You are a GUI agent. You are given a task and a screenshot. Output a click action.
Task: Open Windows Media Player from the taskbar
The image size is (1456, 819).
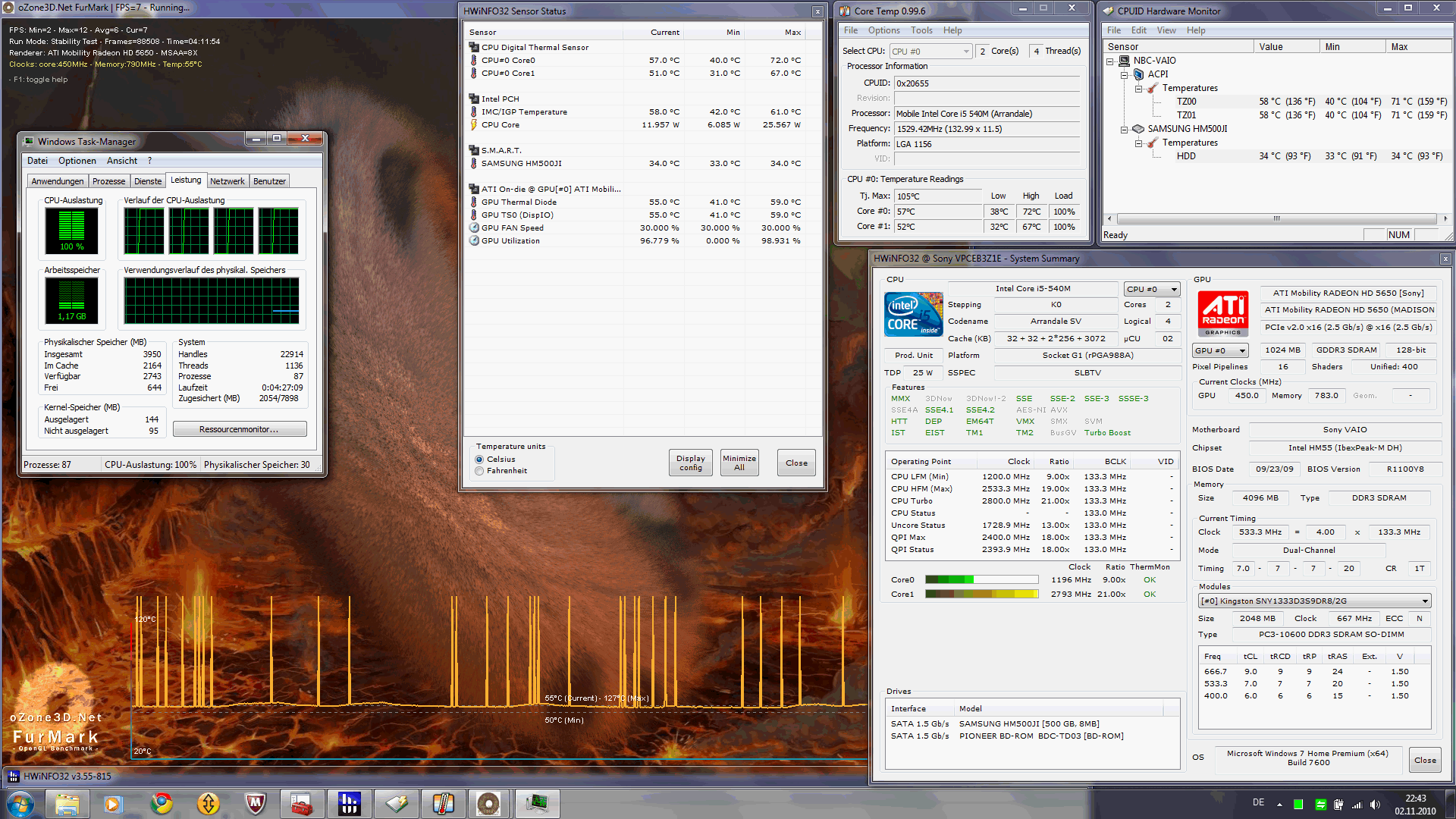pyautogui.click(x=114, y=803)
